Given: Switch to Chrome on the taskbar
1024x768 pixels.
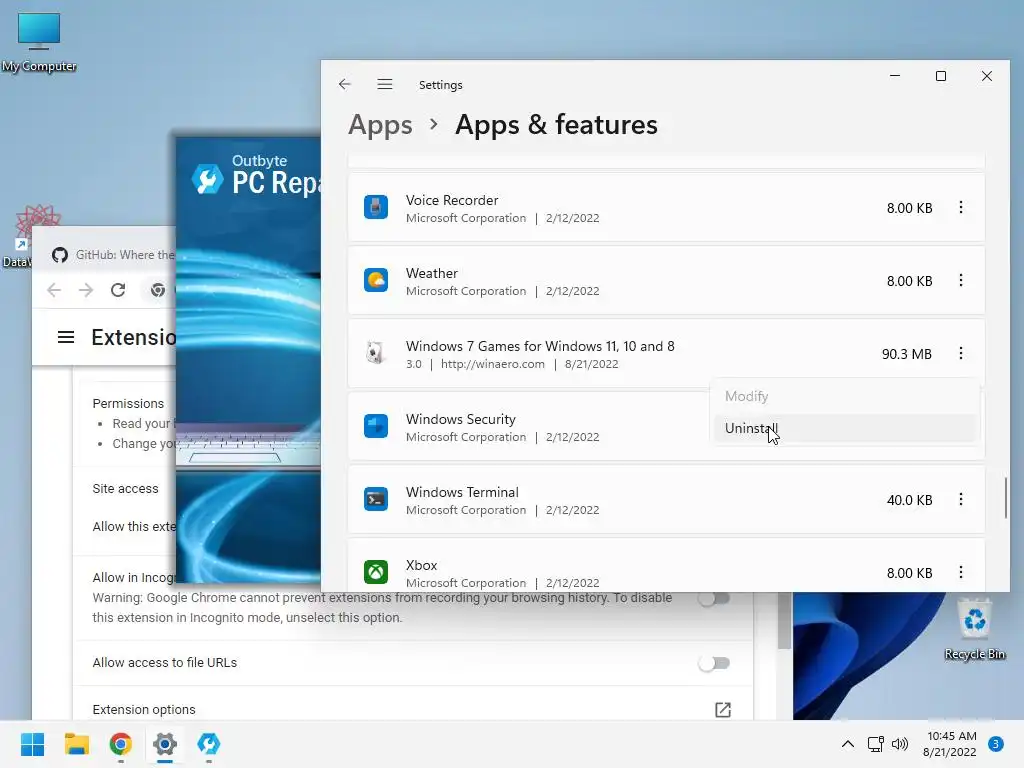Looking at the screenshot, I should pos(121,744).
